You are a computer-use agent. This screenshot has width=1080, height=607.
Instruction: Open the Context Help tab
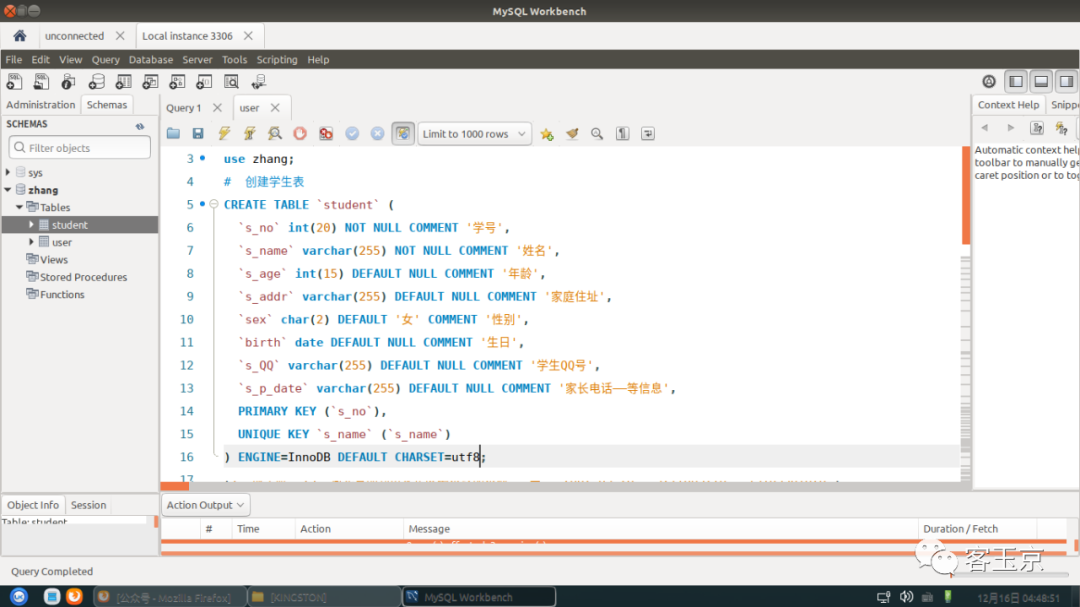coord(1008,105)
